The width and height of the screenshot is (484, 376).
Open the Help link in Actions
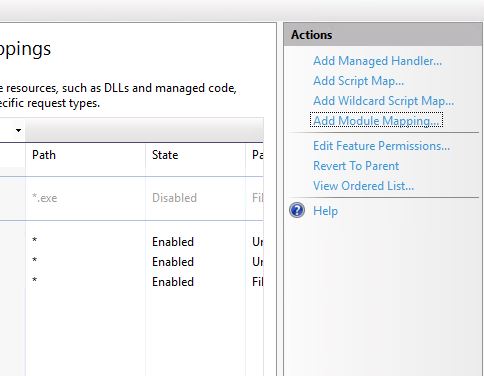pyautogui.click(x=325, y=211)
